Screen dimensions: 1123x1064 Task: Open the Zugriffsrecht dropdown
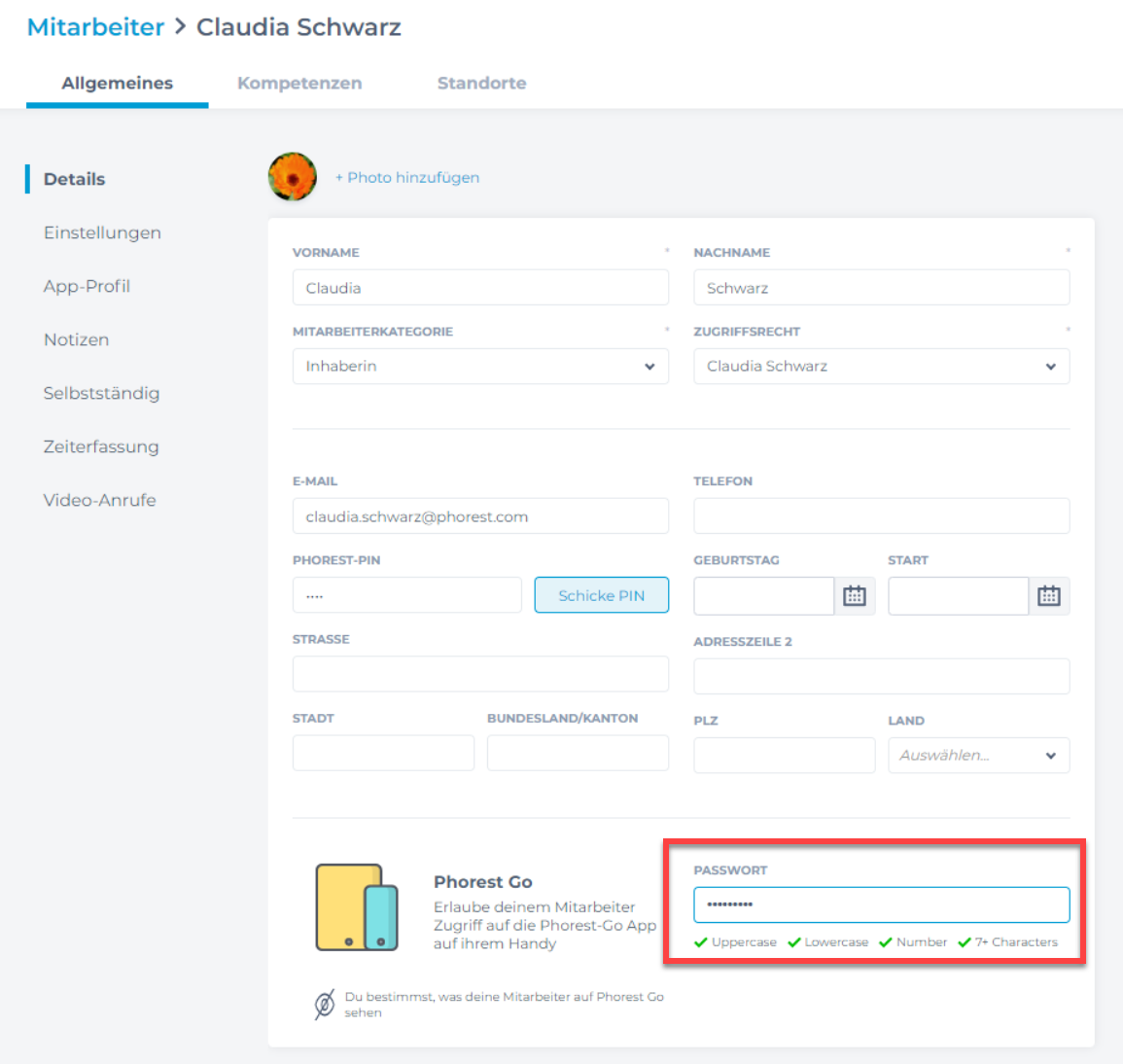881,367
